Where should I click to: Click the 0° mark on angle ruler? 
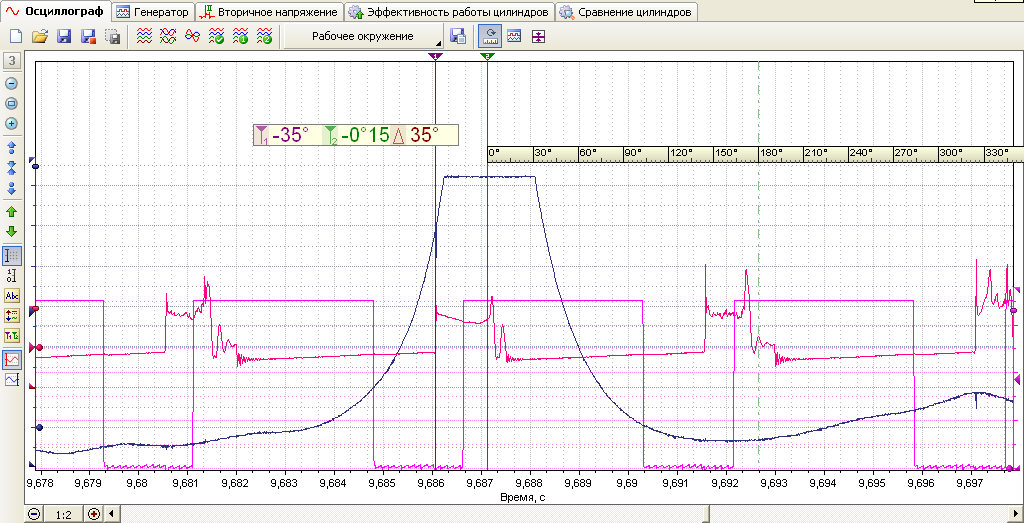[x=494, y=152]
